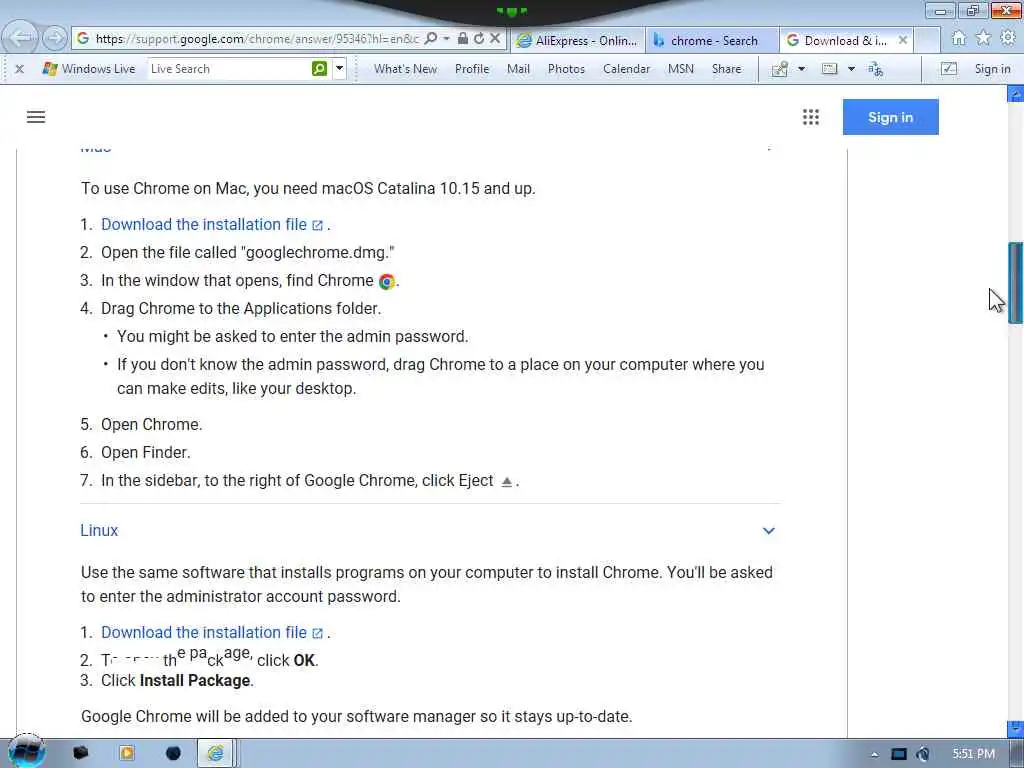Open Favorites with the star icon

pyautogui.click(x=984, y=39)
